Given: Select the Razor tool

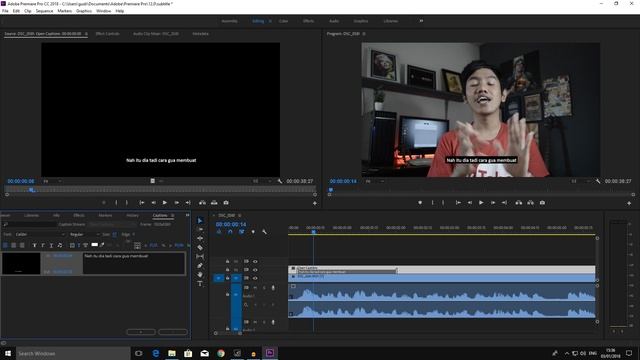Looking at the screenshot, I should tap(200, 247).
